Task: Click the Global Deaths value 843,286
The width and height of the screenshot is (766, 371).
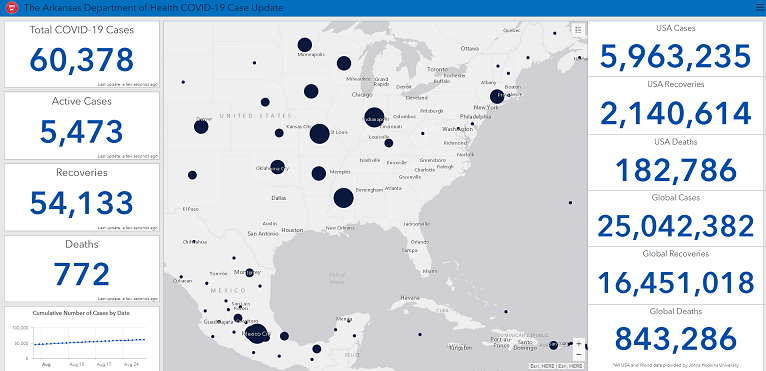Action: click(676, 339)
